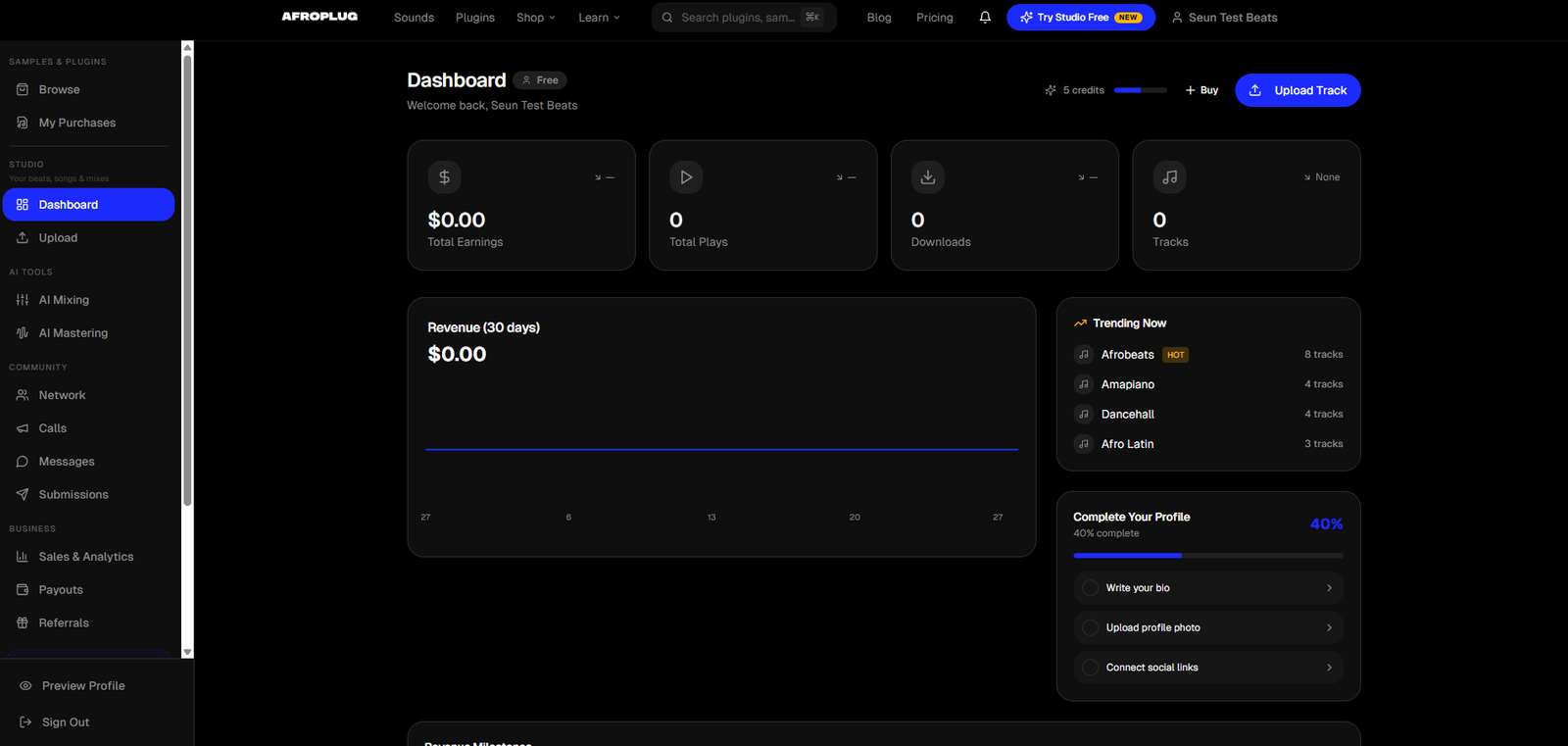Check the Connect social links circle
Screen dimensions: 1568x746
click(x=1090, y=668)
